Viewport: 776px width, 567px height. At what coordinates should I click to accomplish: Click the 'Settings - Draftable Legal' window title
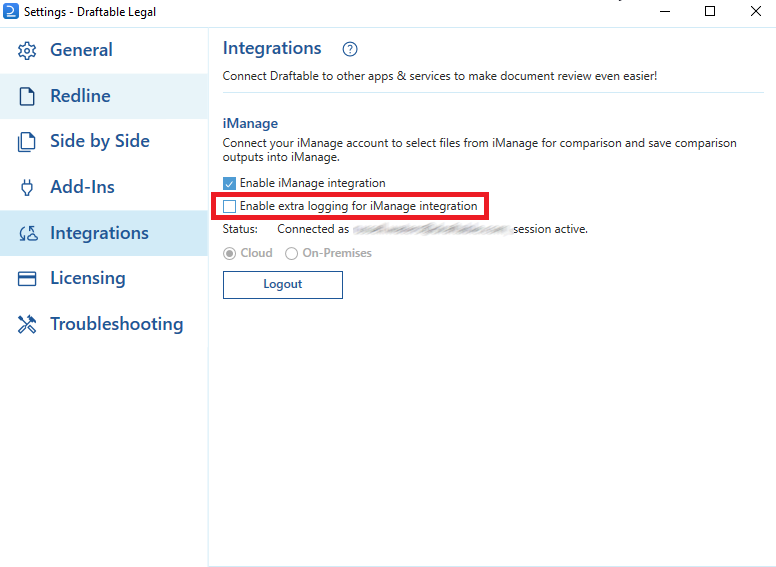pos(90,12)
